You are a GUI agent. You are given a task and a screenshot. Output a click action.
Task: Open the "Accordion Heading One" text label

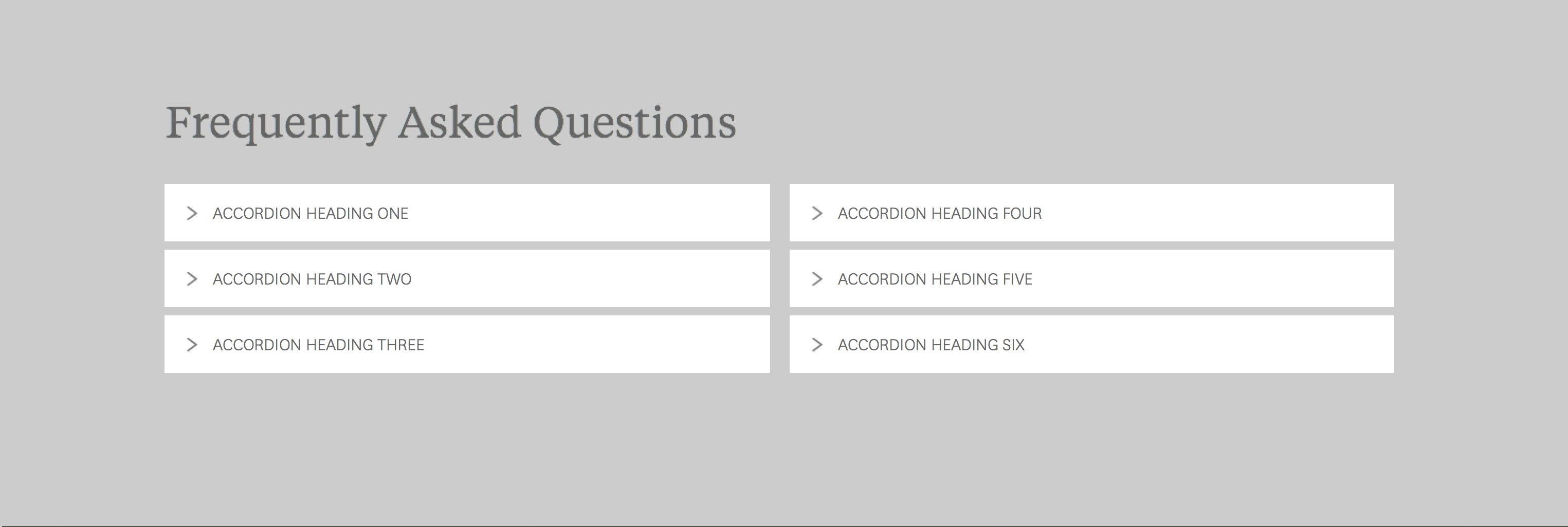click(x=311, y=213)
